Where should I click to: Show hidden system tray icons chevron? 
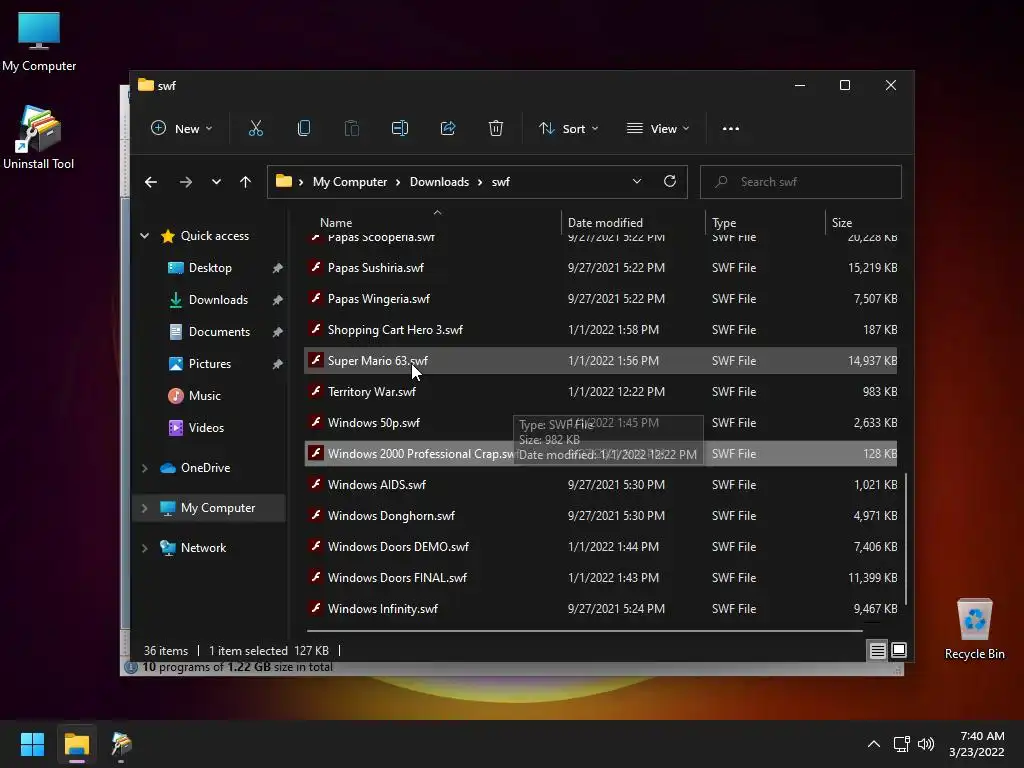click(874, 744)
